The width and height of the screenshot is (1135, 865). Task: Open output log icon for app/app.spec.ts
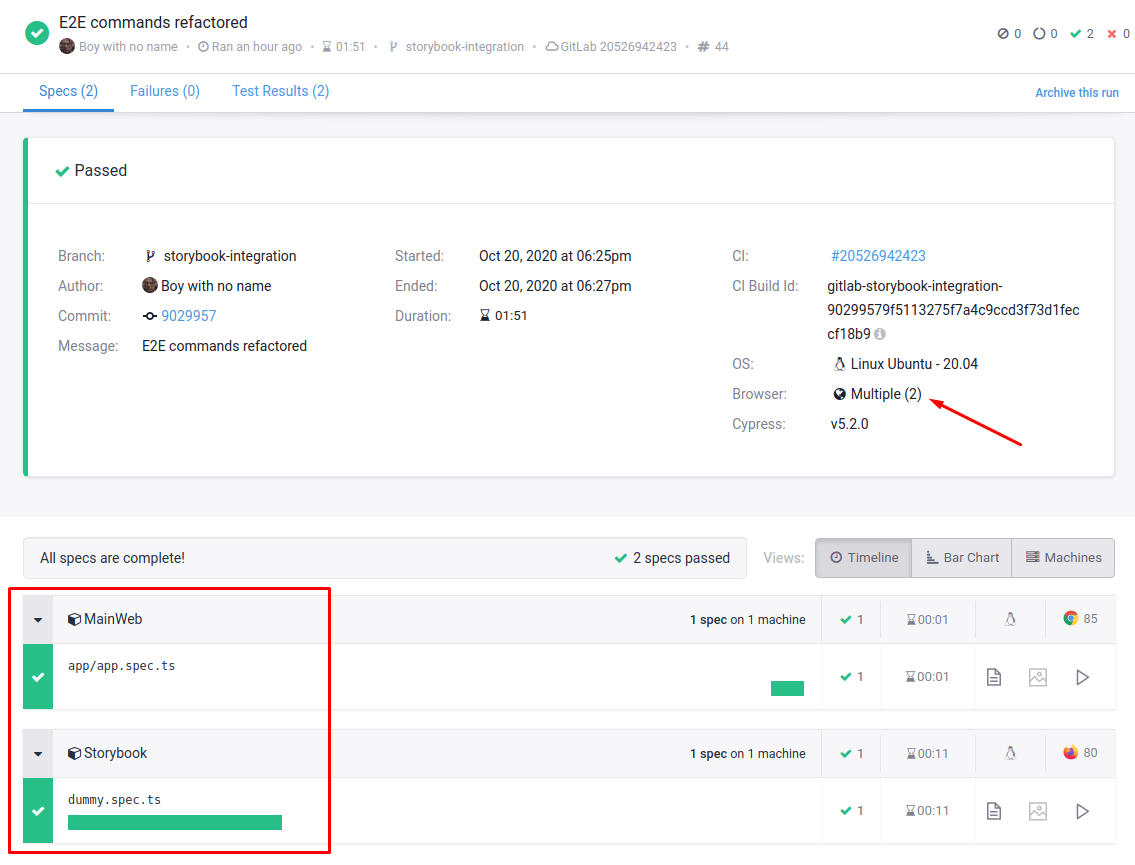[993, 677]
